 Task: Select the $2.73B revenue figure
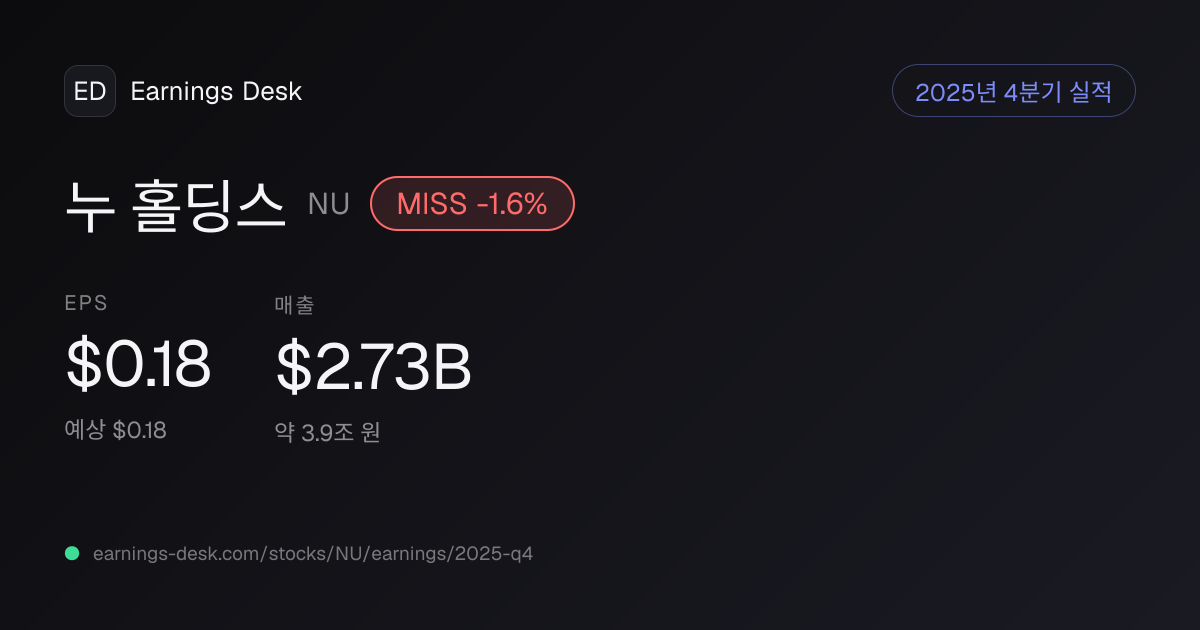point(373,367)
